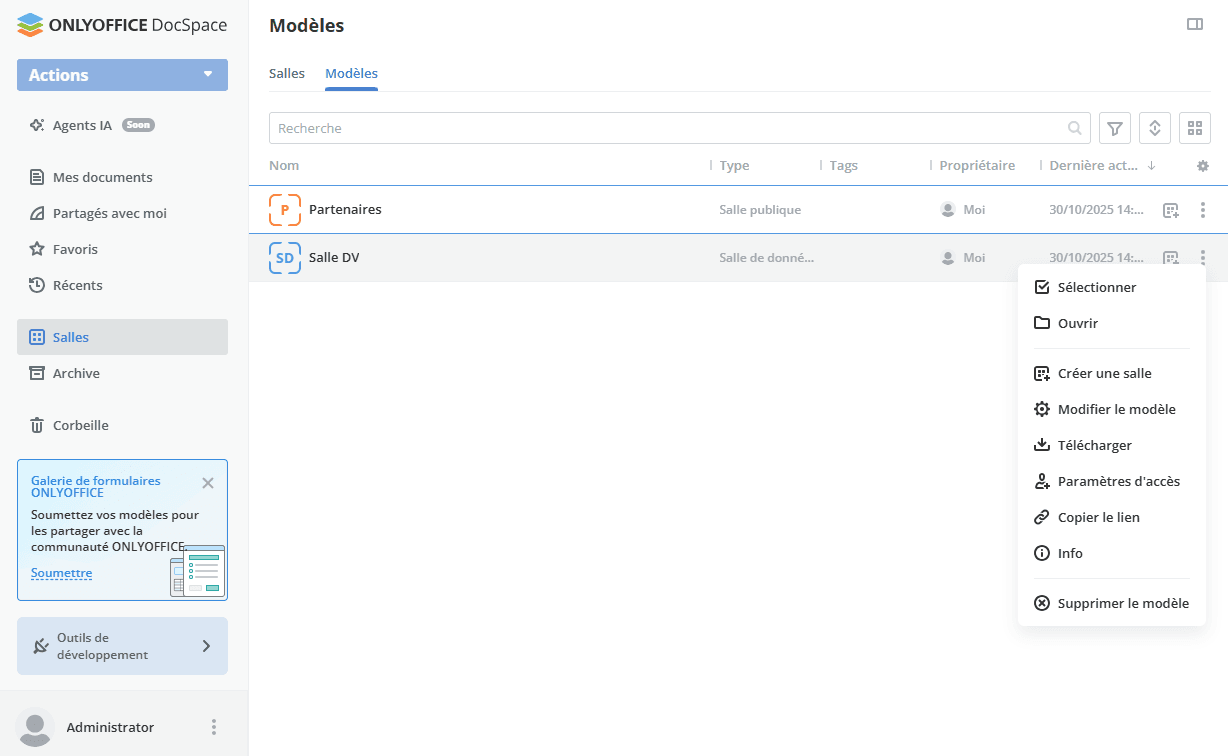1228x756 pixels.
Task: Toggle the info panel icon
Action: 1195,25
